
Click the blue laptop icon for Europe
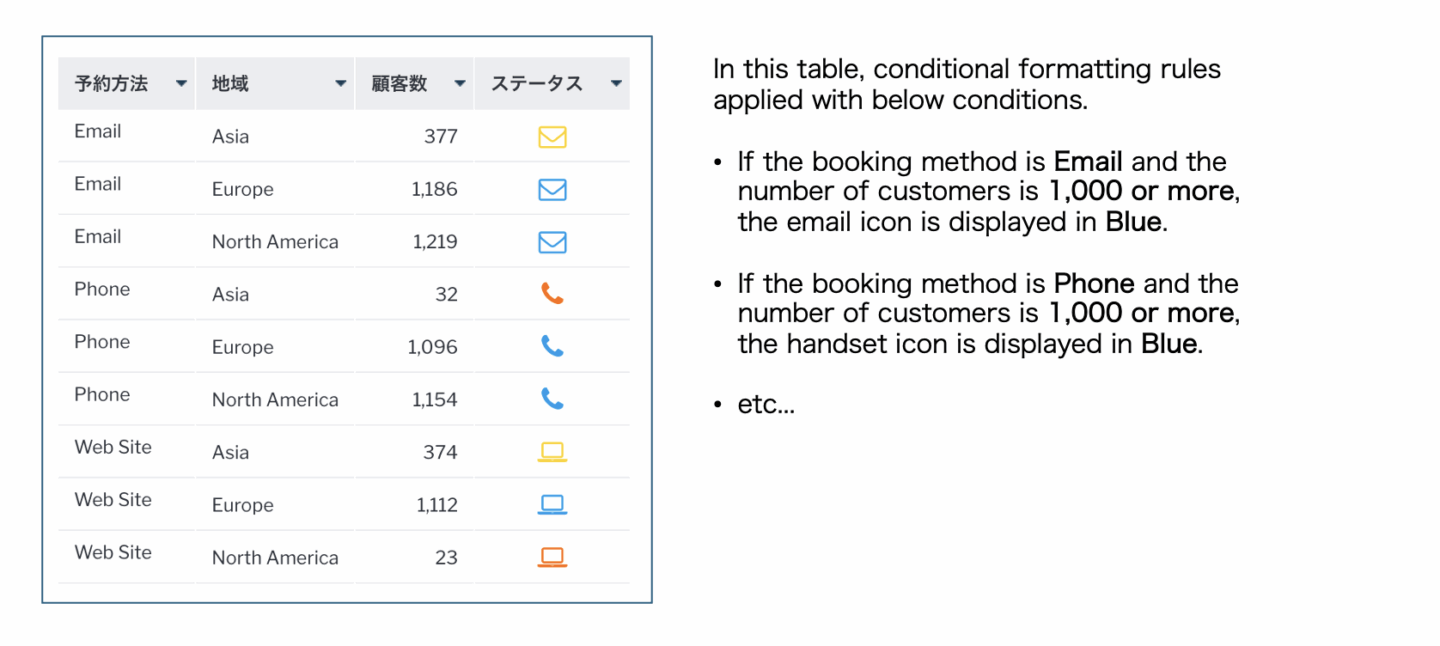[x=552, y=505]
